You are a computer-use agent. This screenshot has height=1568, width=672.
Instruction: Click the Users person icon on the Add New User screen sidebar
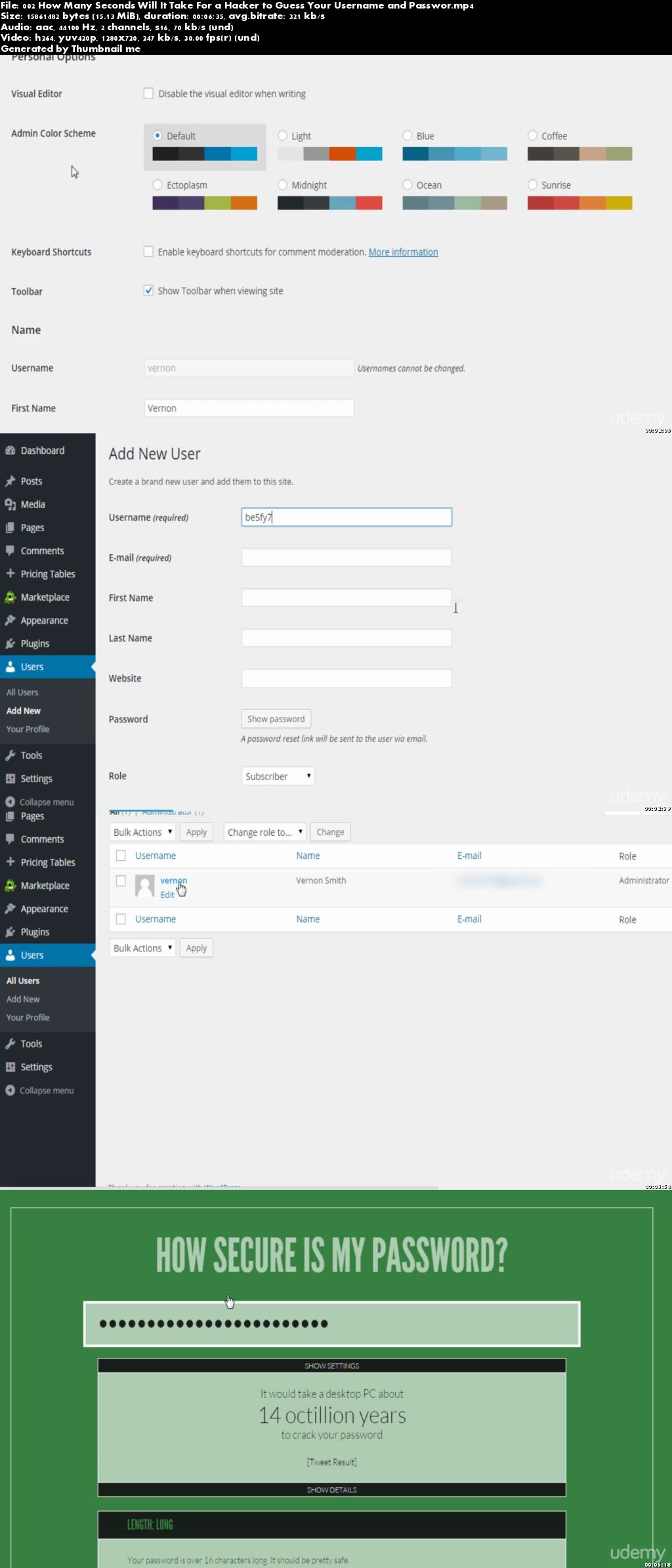click(10, 666)
